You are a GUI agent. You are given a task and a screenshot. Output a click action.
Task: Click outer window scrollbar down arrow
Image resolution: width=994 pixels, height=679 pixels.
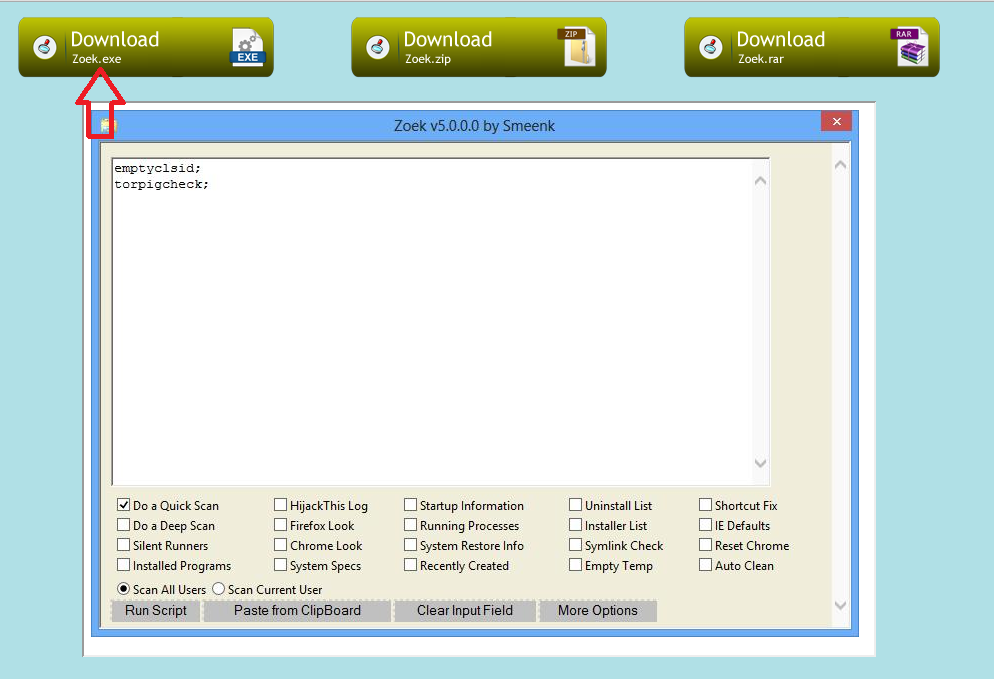pyautogui.click(x=841, y=605)
